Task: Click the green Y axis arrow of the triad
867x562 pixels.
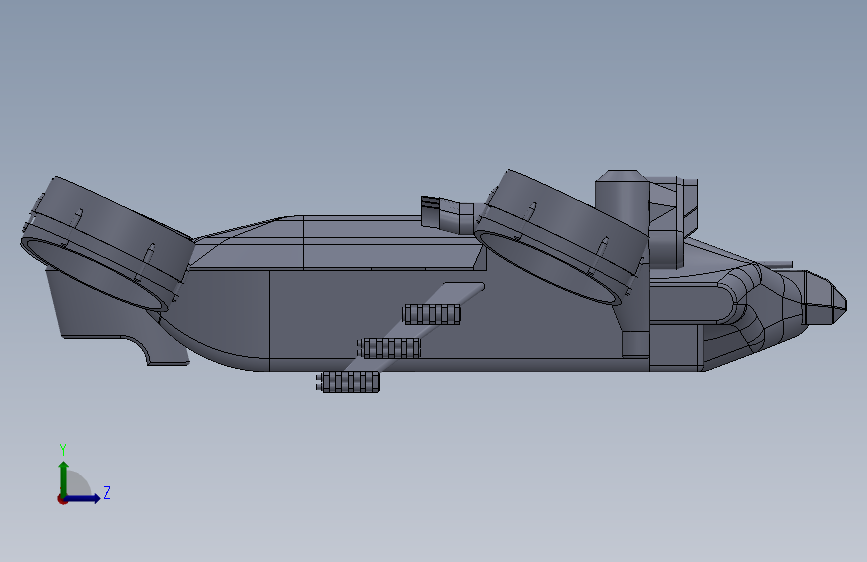Action: point(64,478)
